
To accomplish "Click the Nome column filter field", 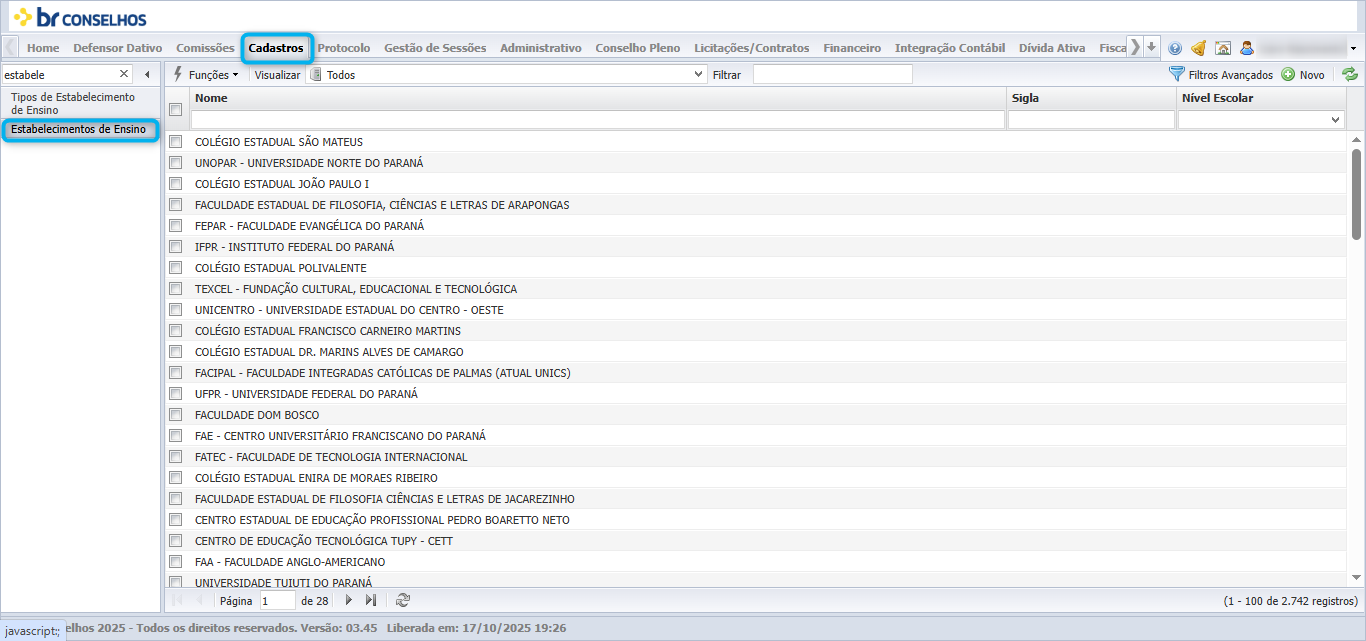I will (x=598, y=120).
